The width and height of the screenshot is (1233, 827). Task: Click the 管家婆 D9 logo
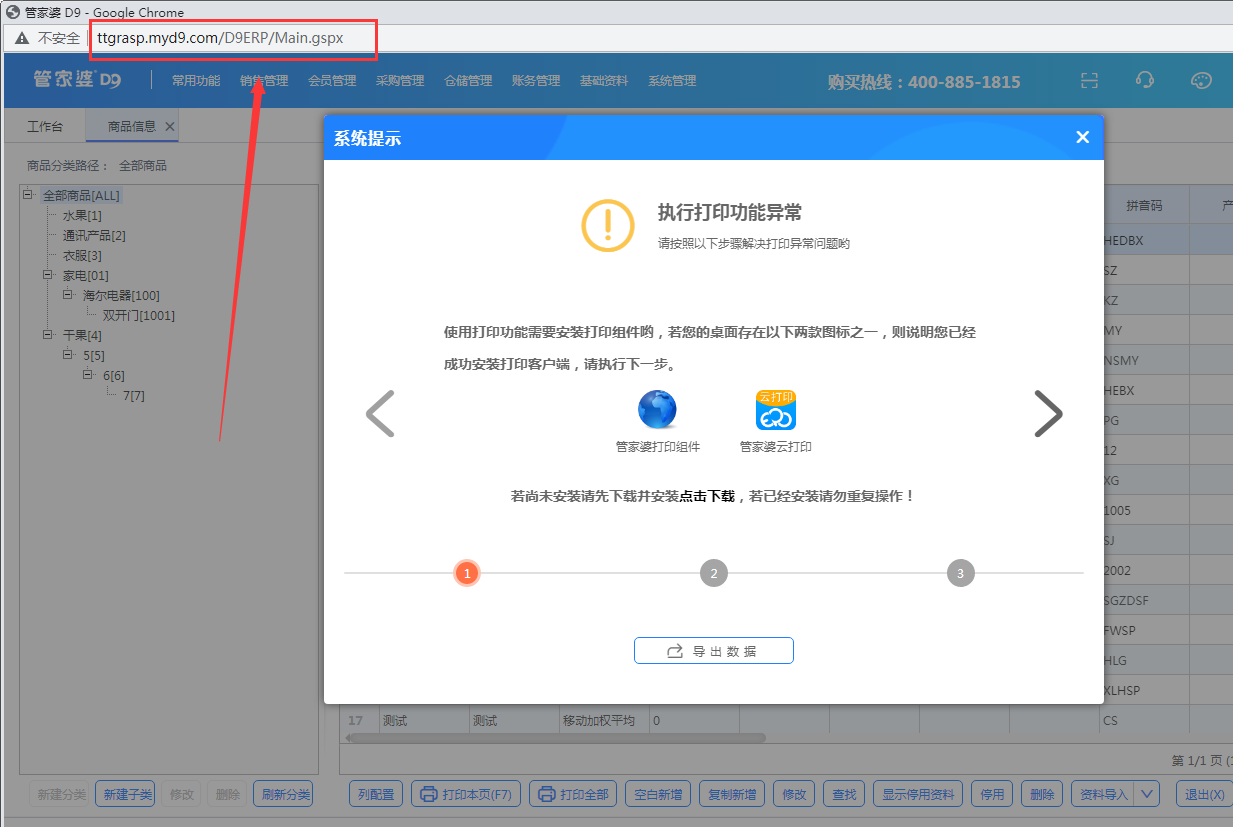tap(77, 80)
